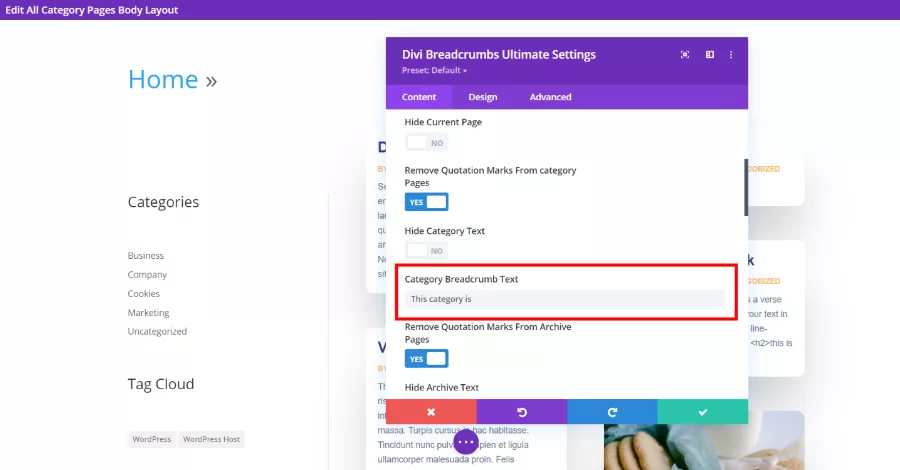The height and width of the screenshot is (470, 900).
Task: Click the Edit All Category Pages Body Layout title
Action: (x=92, y=10)
